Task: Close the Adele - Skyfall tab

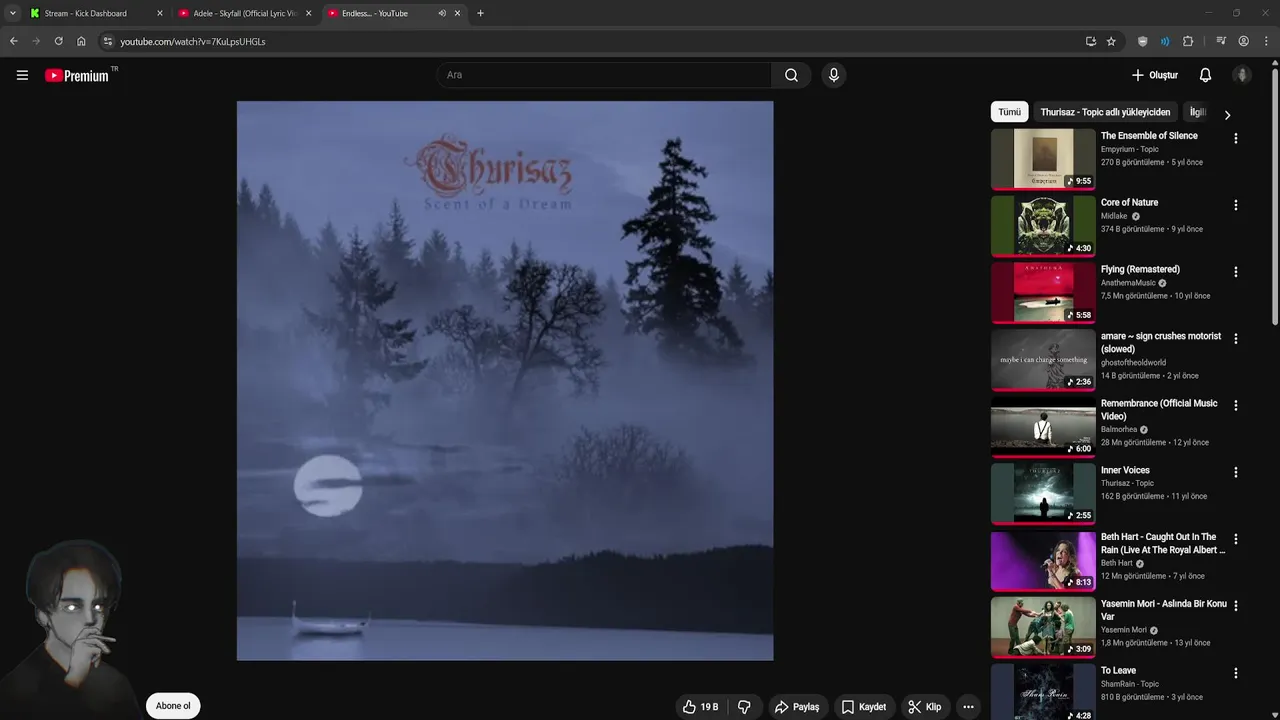Action: [308, 13]
